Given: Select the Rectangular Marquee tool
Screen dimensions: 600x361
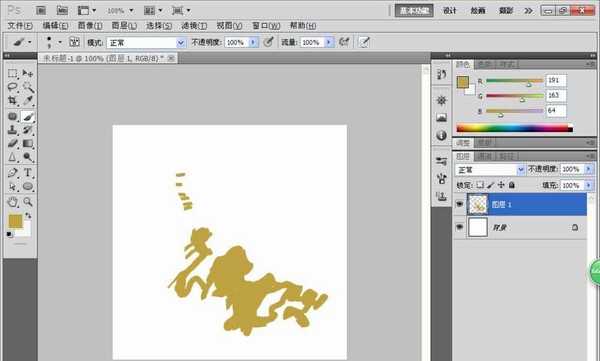Looking at the screenshot, I should pyautogui.click(x=13, y=73).
